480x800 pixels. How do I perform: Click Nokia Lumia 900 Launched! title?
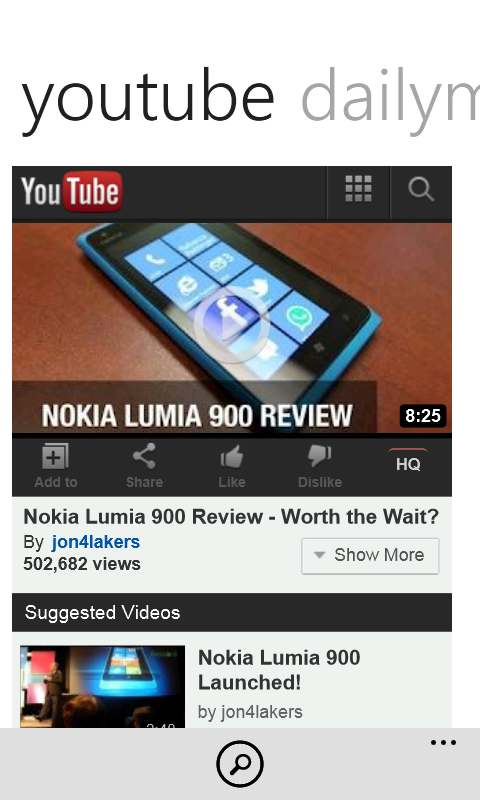pyautogui.click(x=279, y=669)
